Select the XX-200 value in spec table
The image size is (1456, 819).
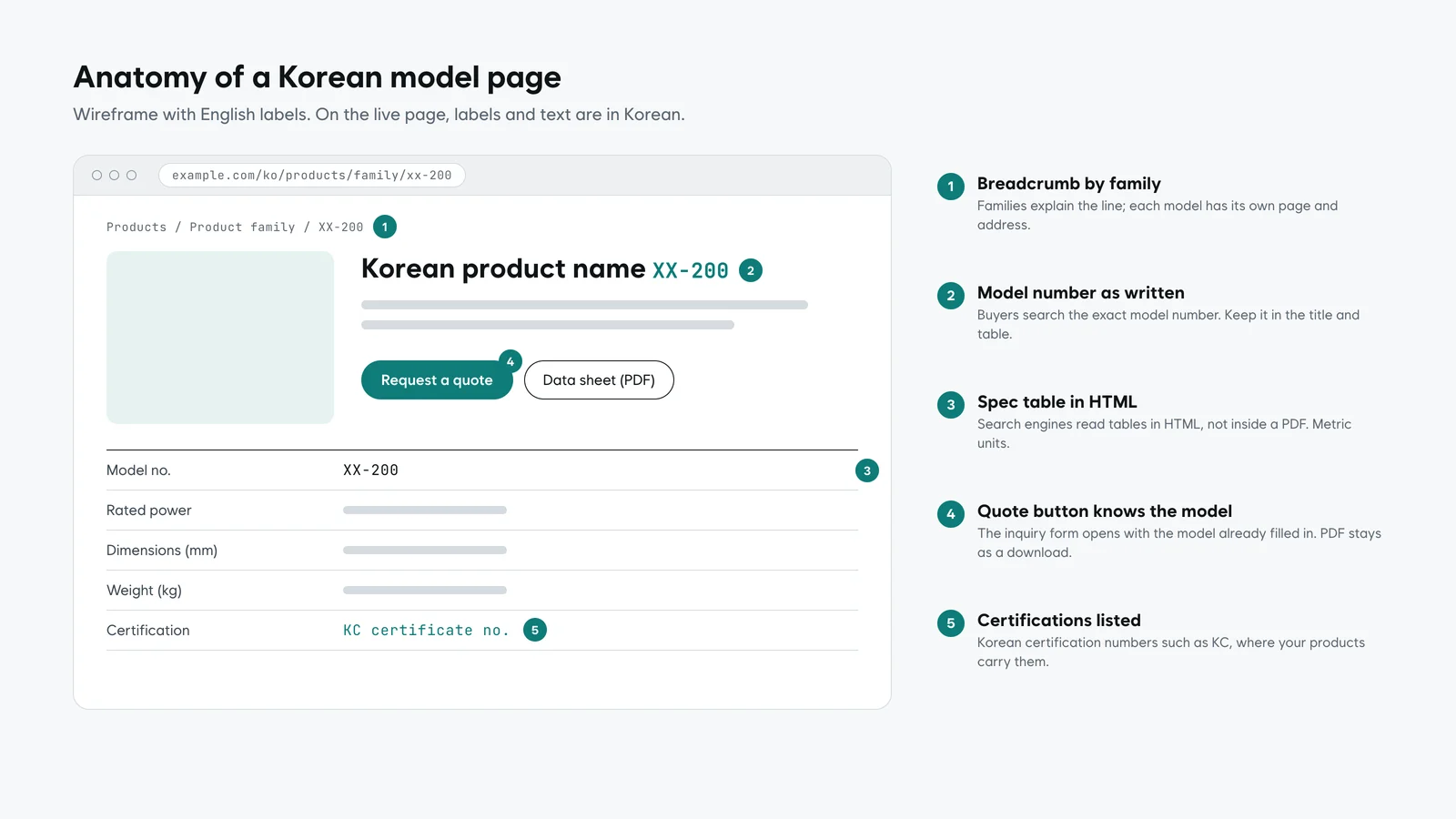click(x=370, y=470)
